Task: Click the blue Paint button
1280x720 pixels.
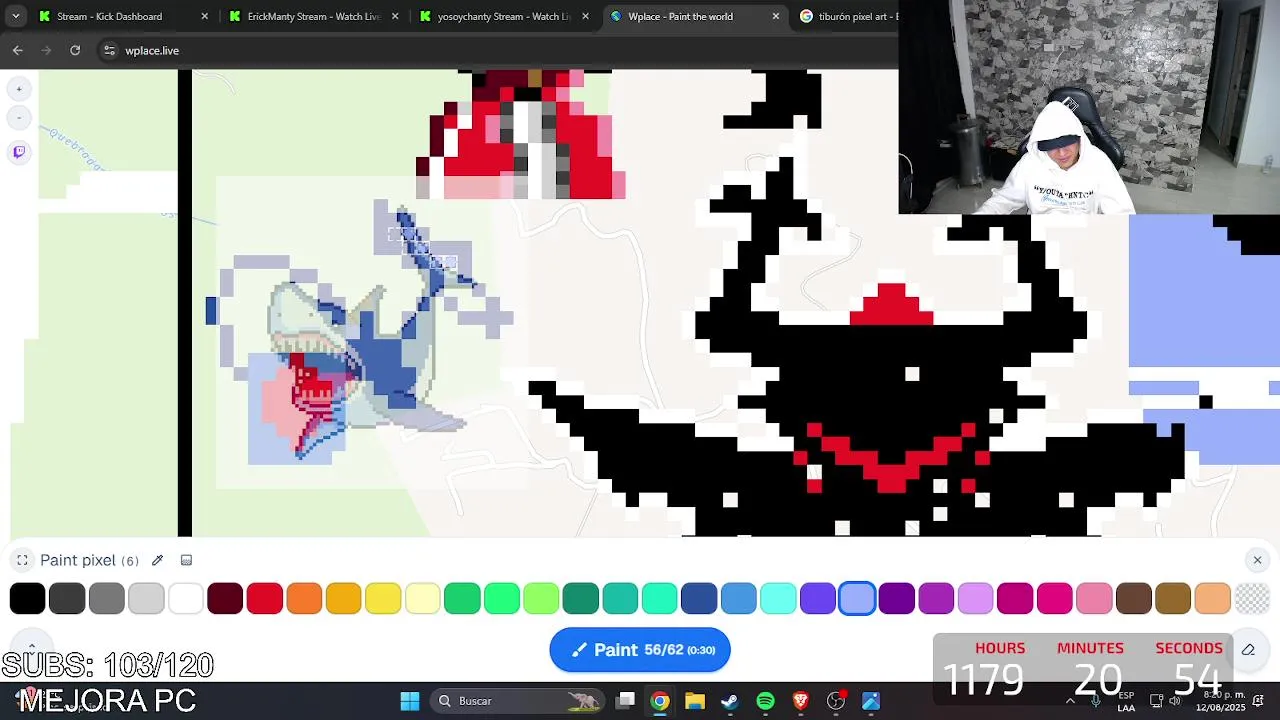Action: 640,650
